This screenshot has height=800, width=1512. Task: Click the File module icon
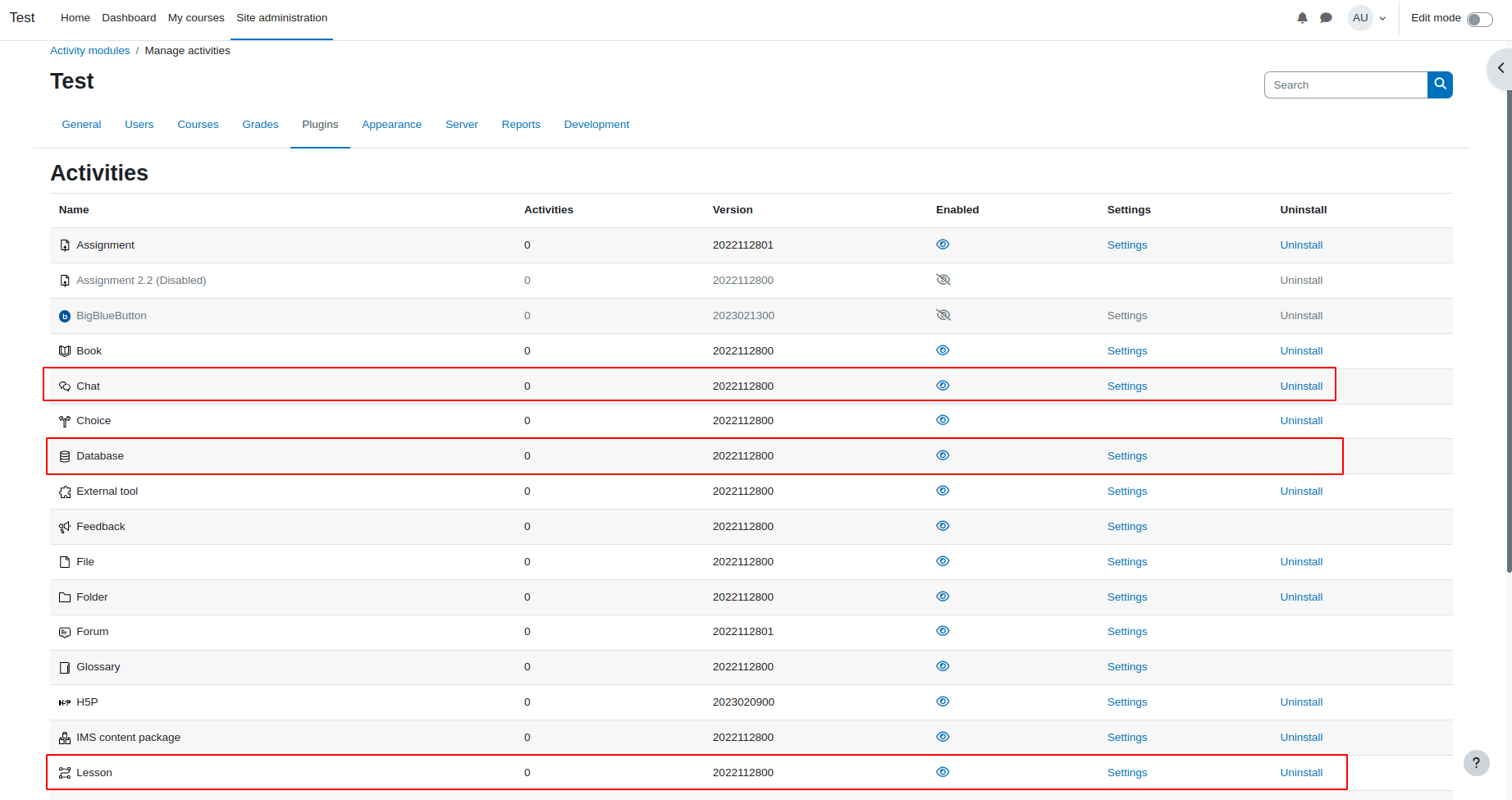[x=65, y=562]
